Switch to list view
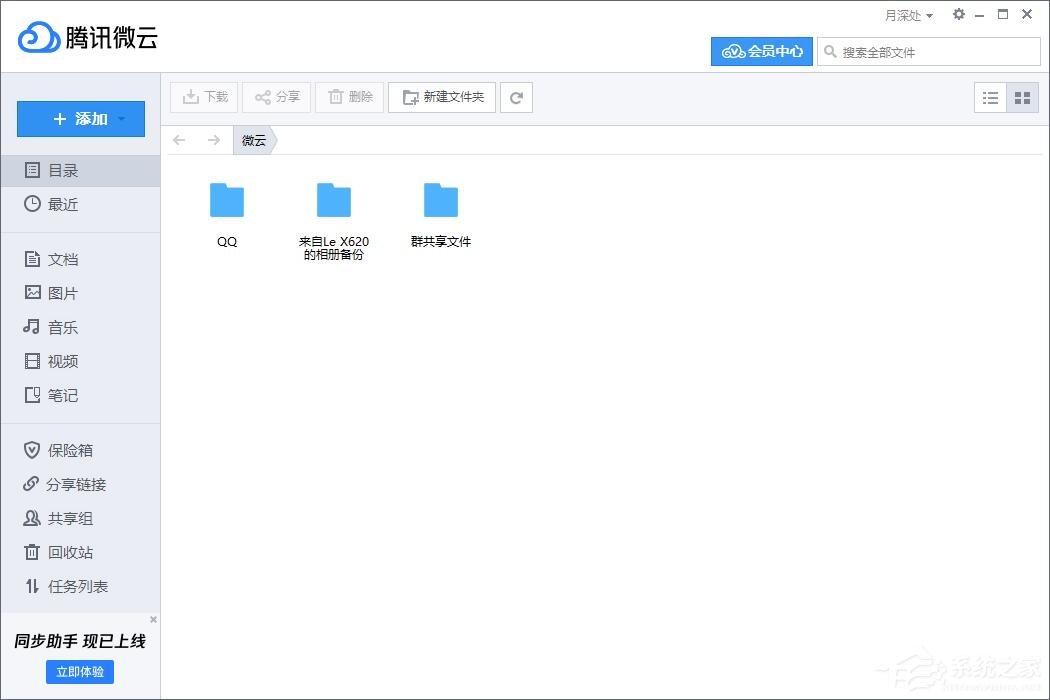Image resolution: width=1050 pixels, height=700 pixels. point(990,97)
